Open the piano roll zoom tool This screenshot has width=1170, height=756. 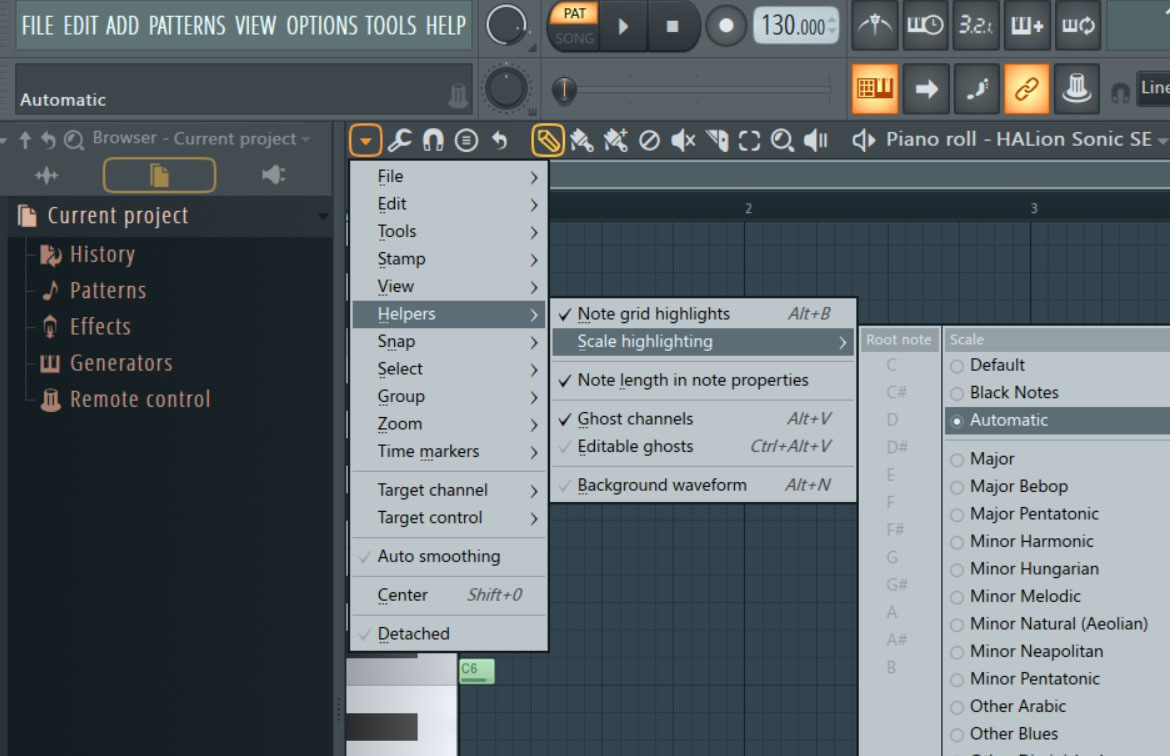[785, 140]
